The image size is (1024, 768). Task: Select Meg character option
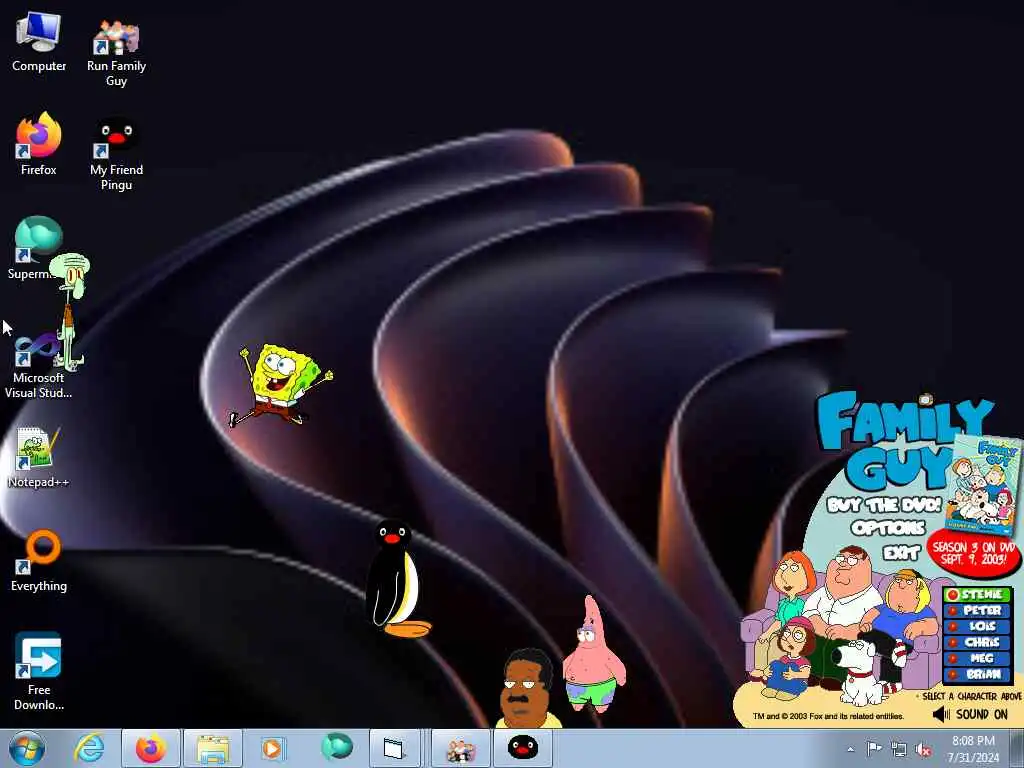978,658
